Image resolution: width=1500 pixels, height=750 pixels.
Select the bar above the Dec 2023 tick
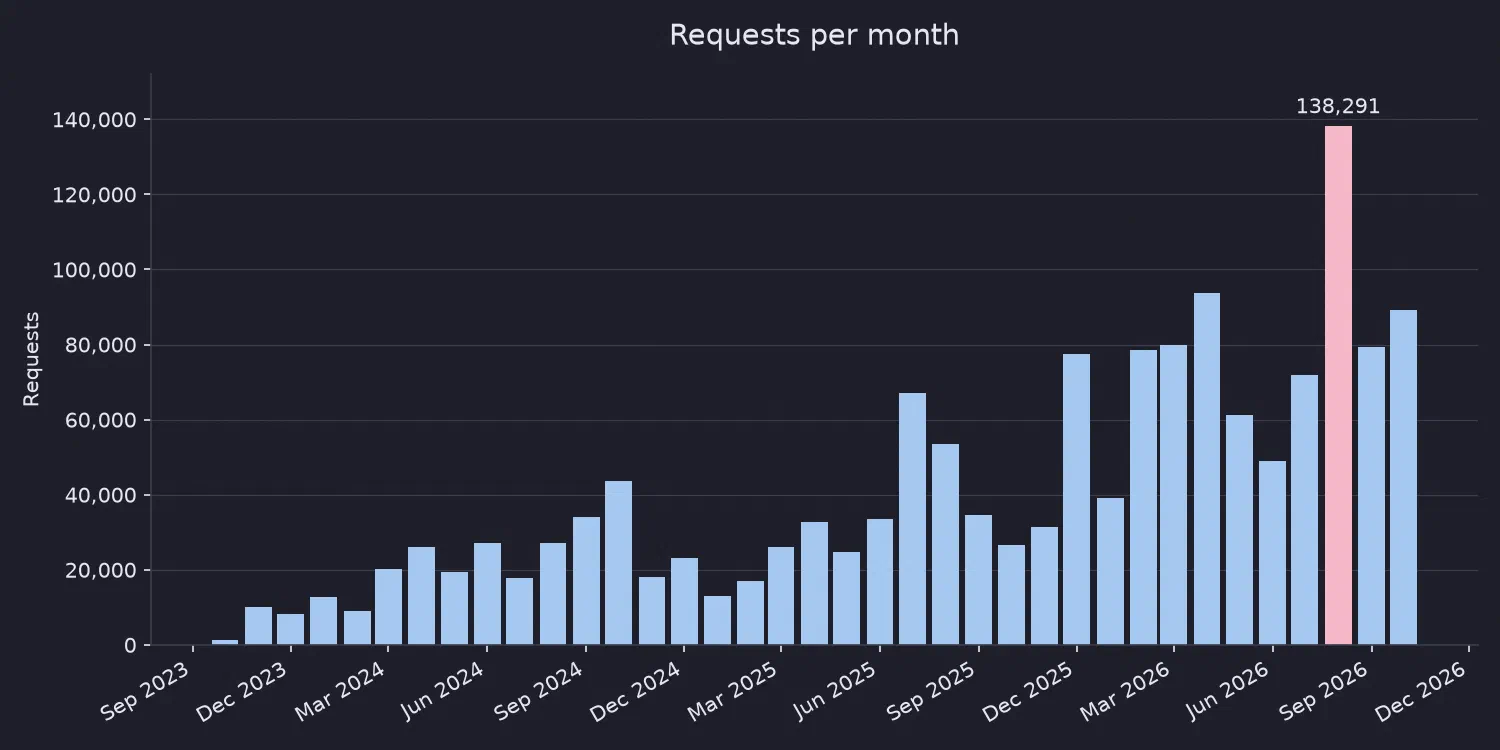click(x=291, y=629)
